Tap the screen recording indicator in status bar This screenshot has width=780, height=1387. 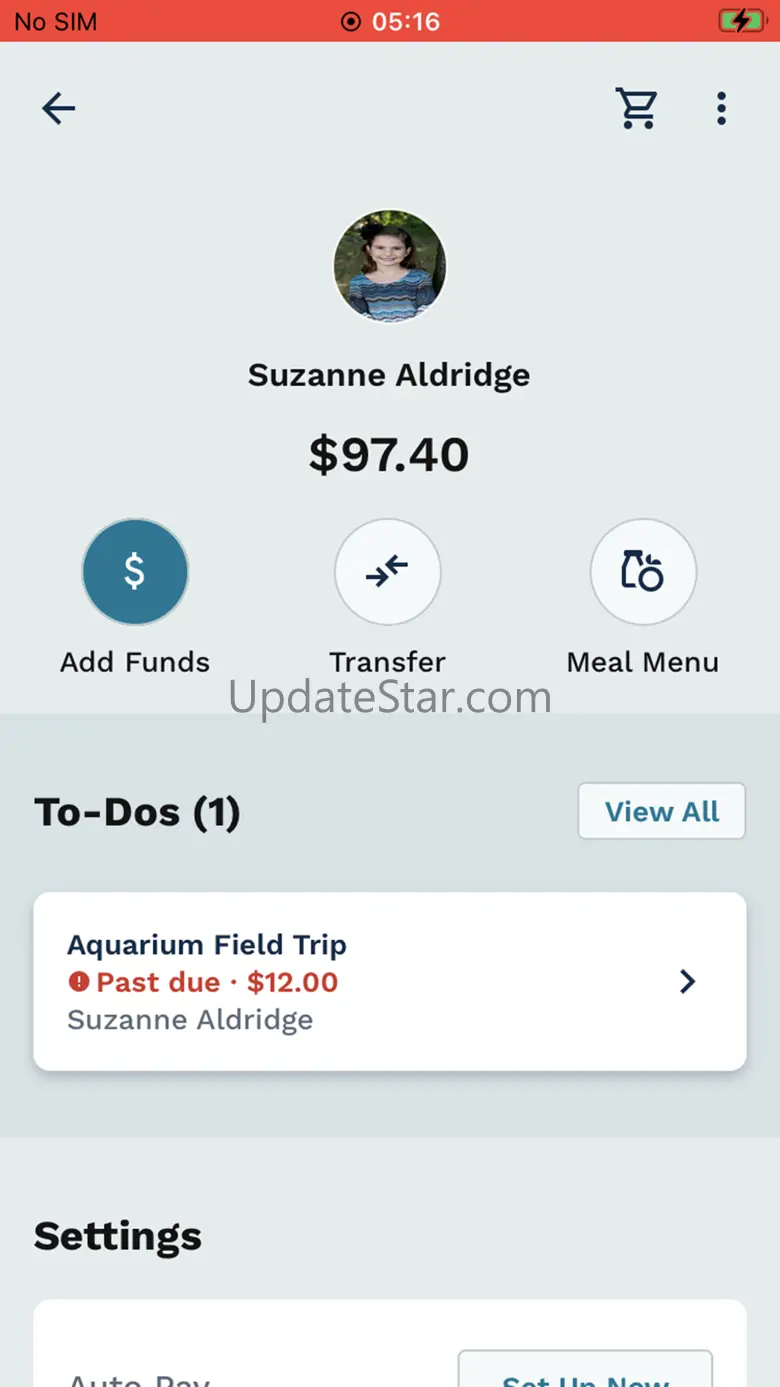(x=350, y=21)
